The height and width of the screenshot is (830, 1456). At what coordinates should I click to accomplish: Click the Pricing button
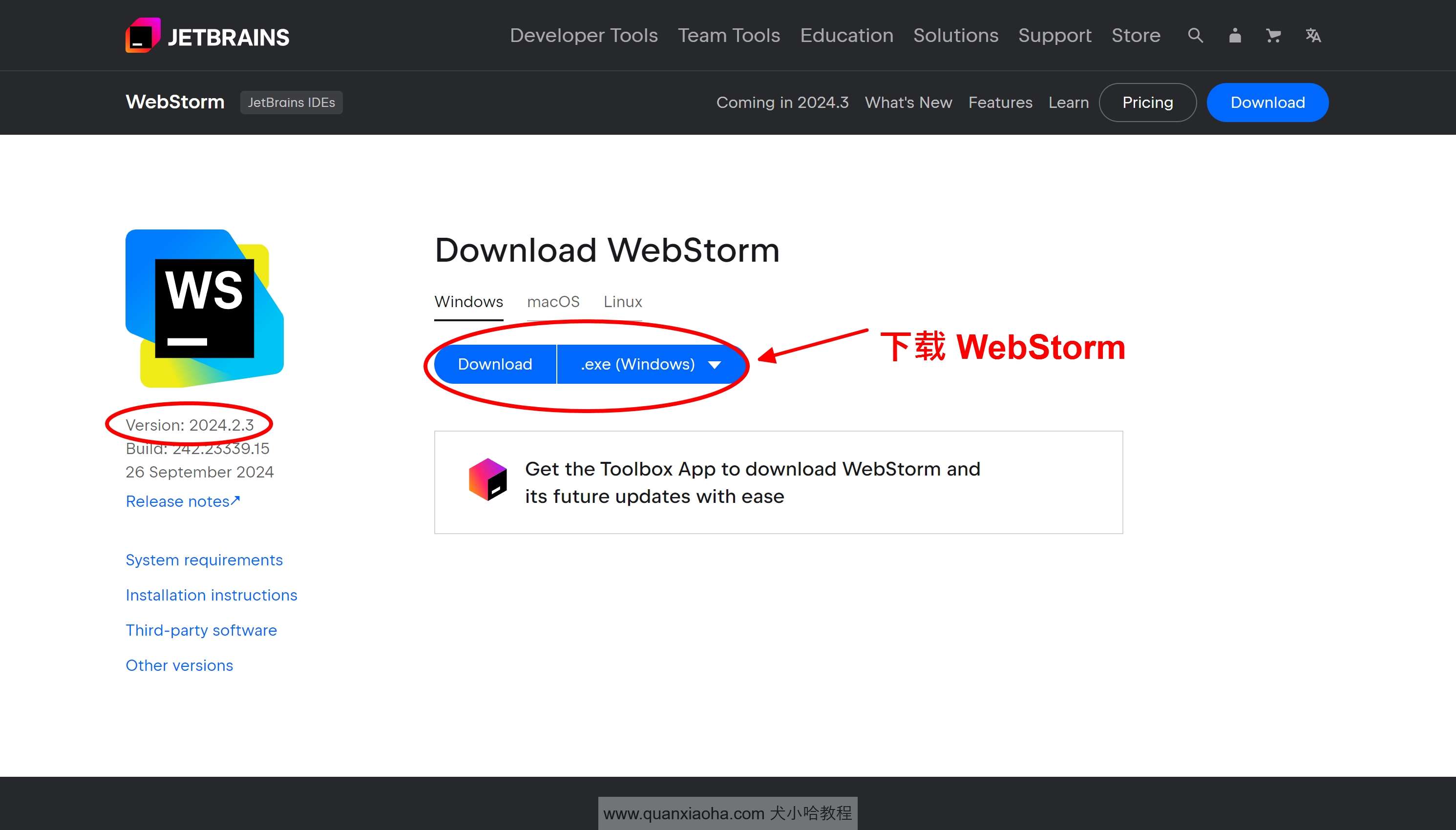[x=1148, y=103]
